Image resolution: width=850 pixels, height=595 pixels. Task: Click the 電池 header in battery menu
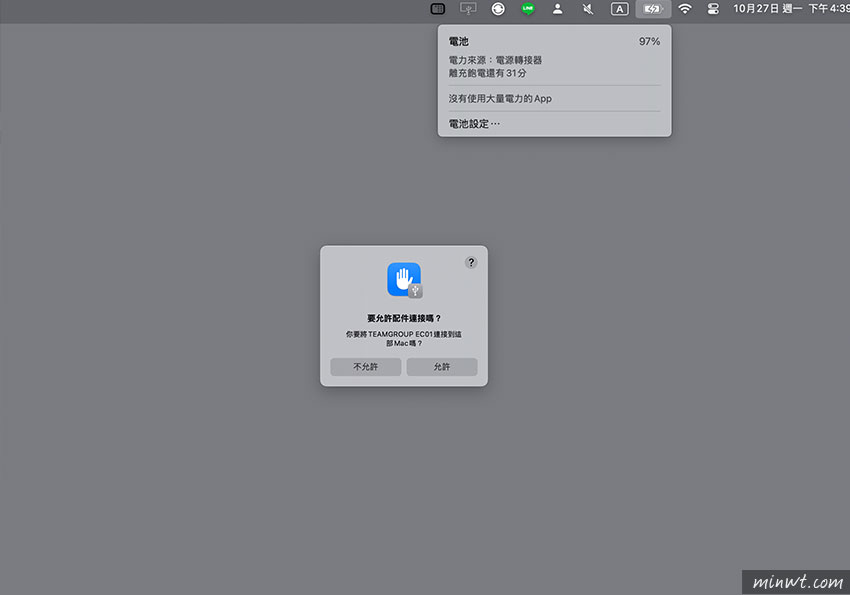pyautogui.click(x=459, y=42)
